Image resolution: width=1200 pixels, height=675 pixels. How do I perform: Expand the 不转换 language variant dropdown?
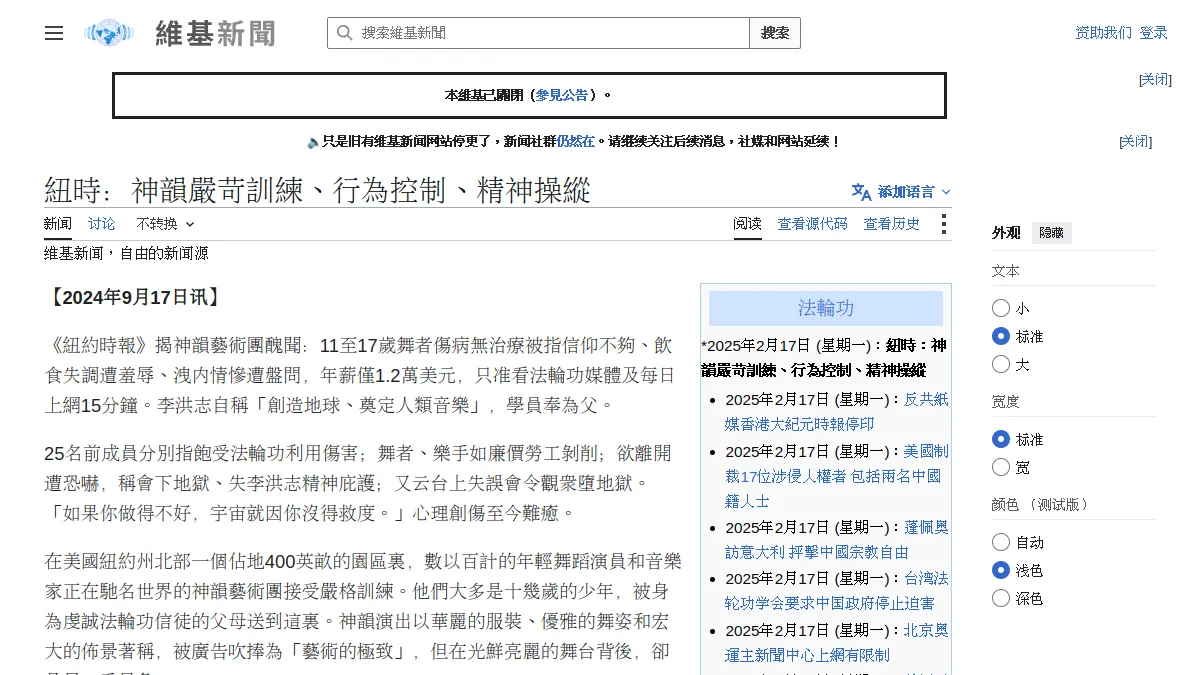tap(165, 224)
